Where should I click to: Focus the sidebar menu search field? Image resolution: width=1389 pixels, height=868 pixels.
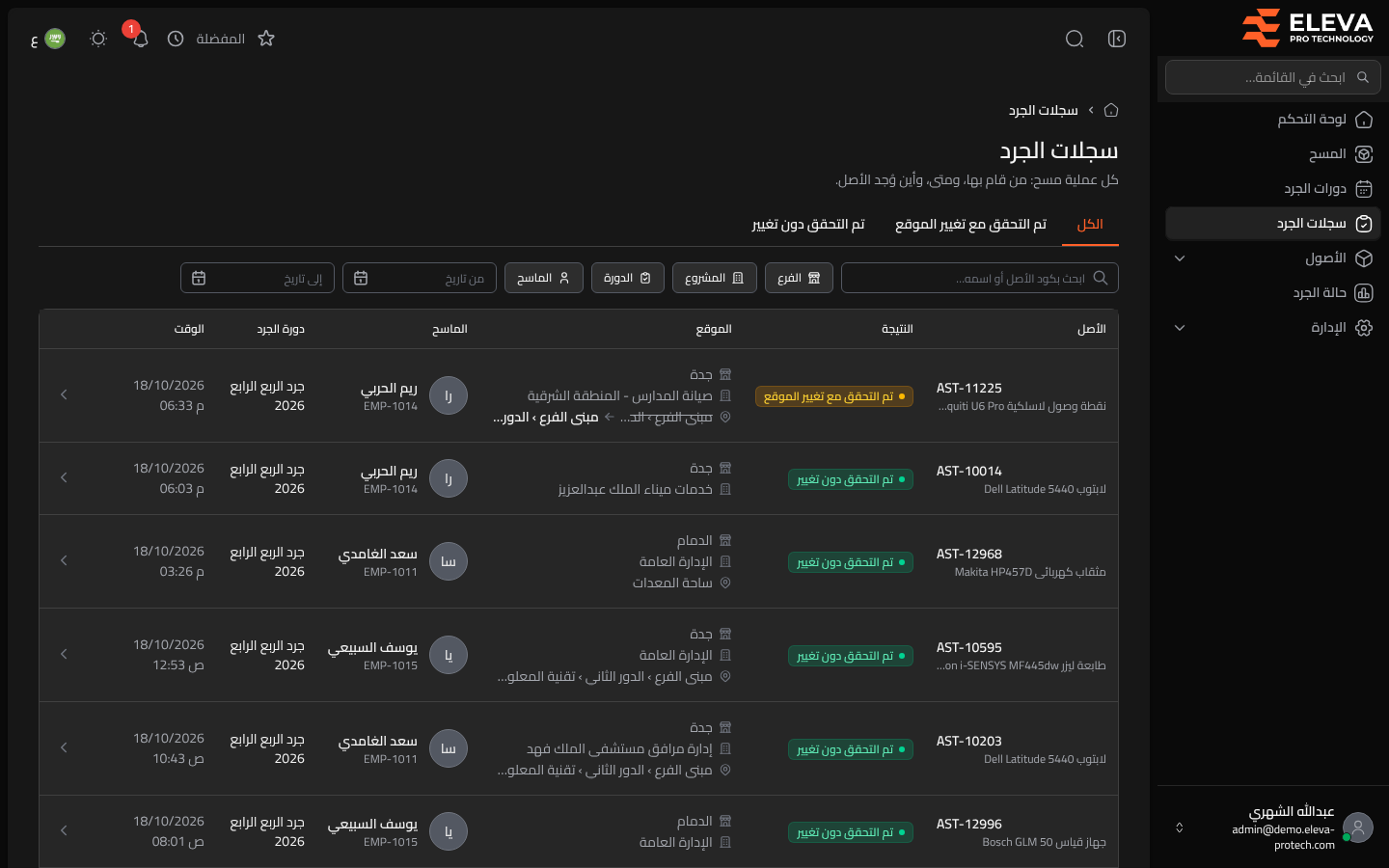pos(1273,77)
